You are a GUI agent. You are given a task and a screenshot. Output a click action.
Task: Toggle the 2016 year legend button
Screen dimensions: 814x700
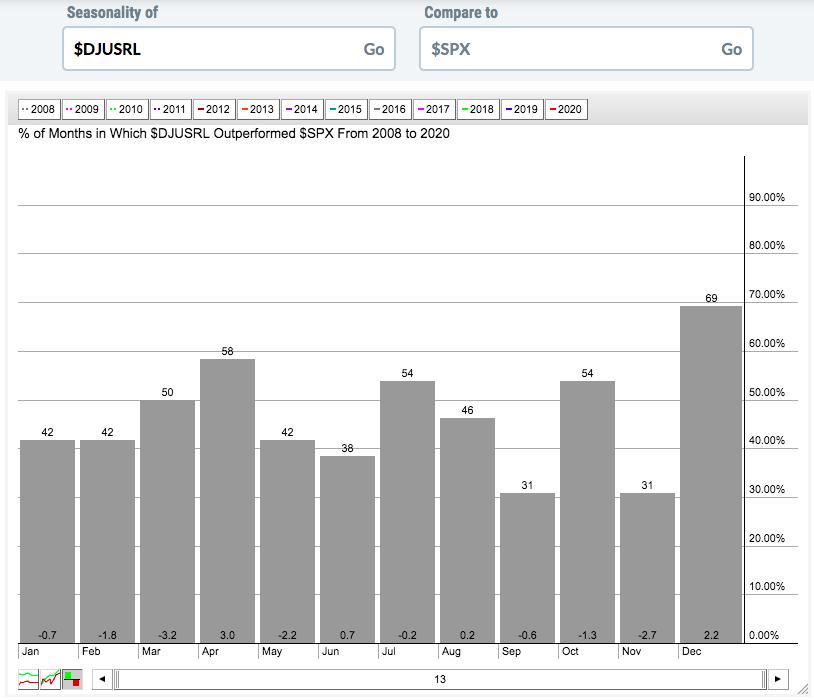[388, 109]
